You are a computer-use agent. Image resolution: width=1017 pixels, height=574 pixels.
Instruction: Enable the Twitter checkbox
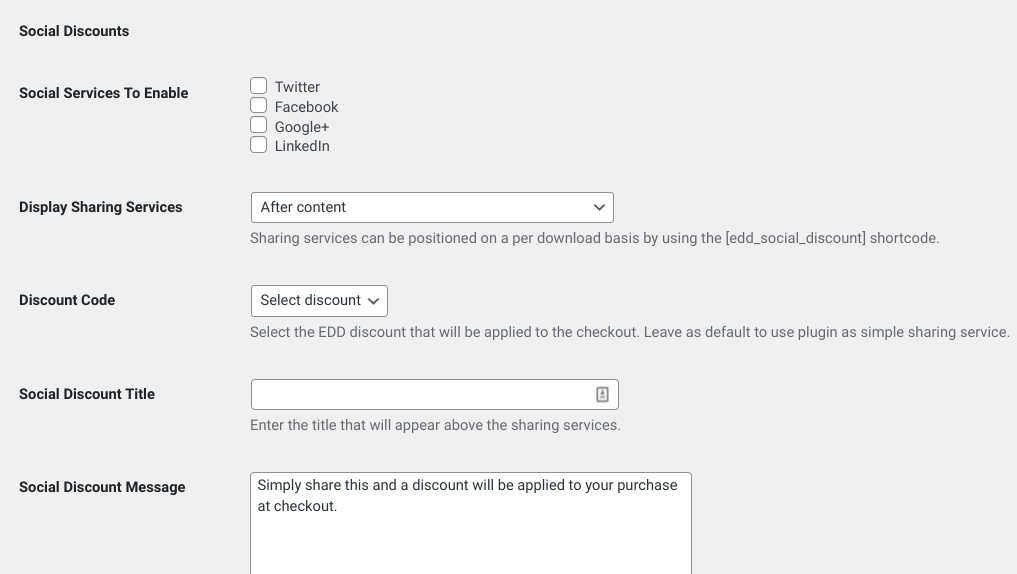[259, 86]
